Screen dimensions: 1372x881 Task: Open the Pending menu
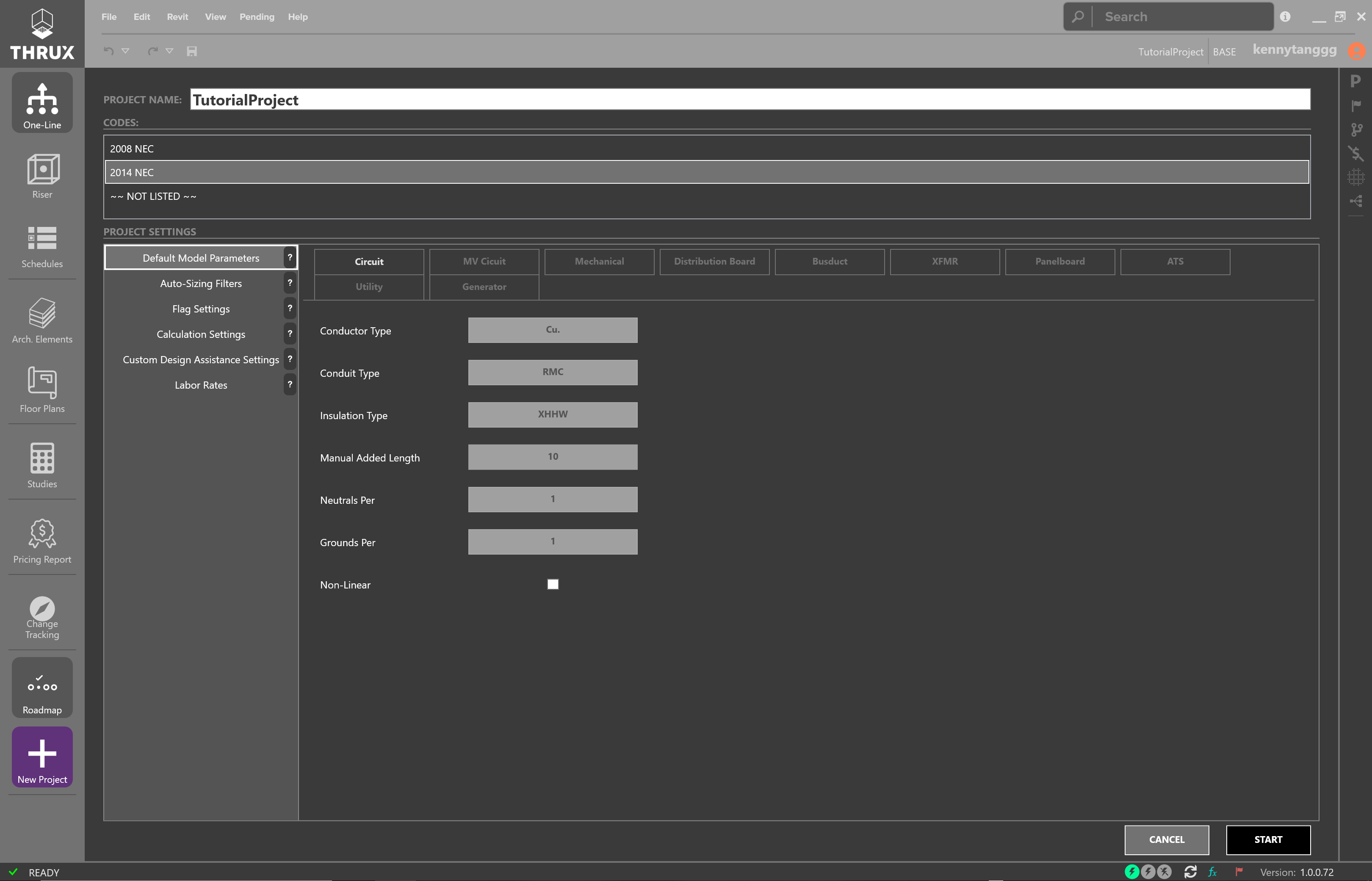[x=257, y=17]
